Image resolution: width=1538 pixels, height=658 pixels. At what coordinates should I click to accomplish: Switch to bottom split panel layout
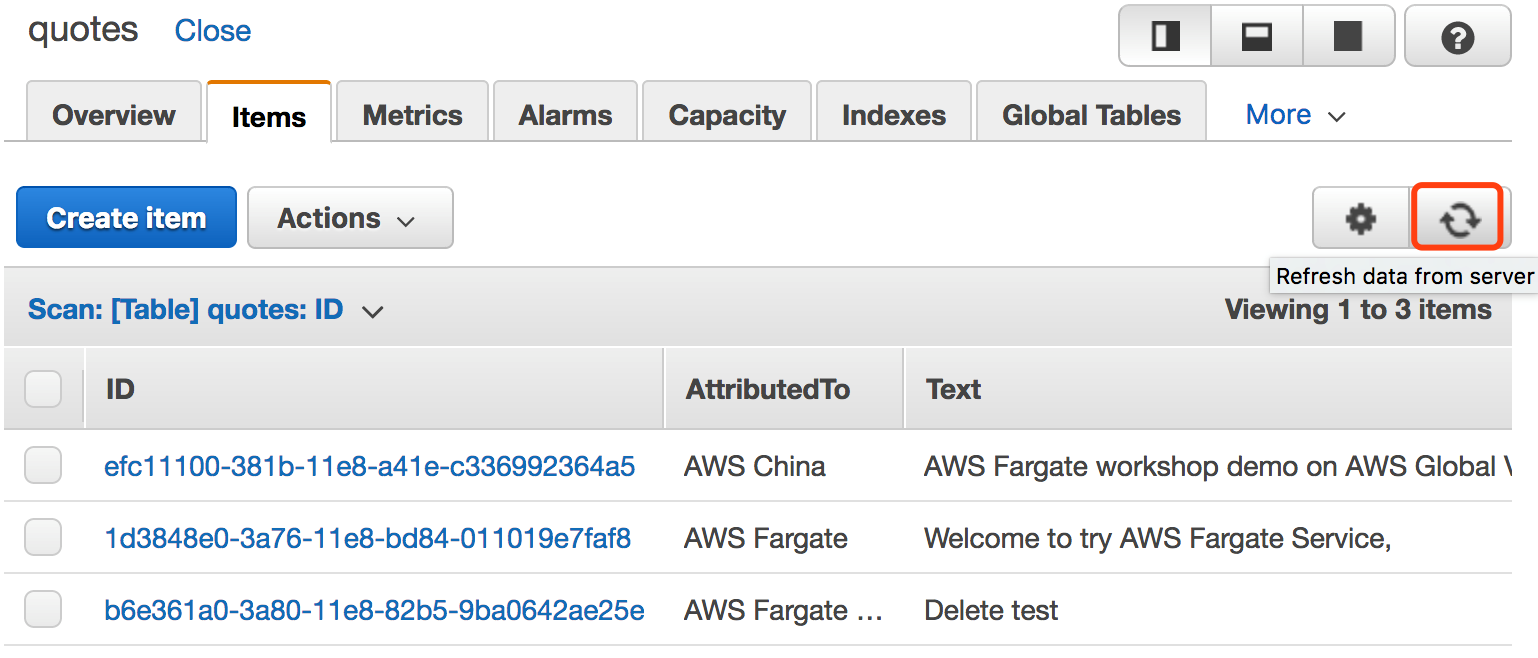[1256, 38]
